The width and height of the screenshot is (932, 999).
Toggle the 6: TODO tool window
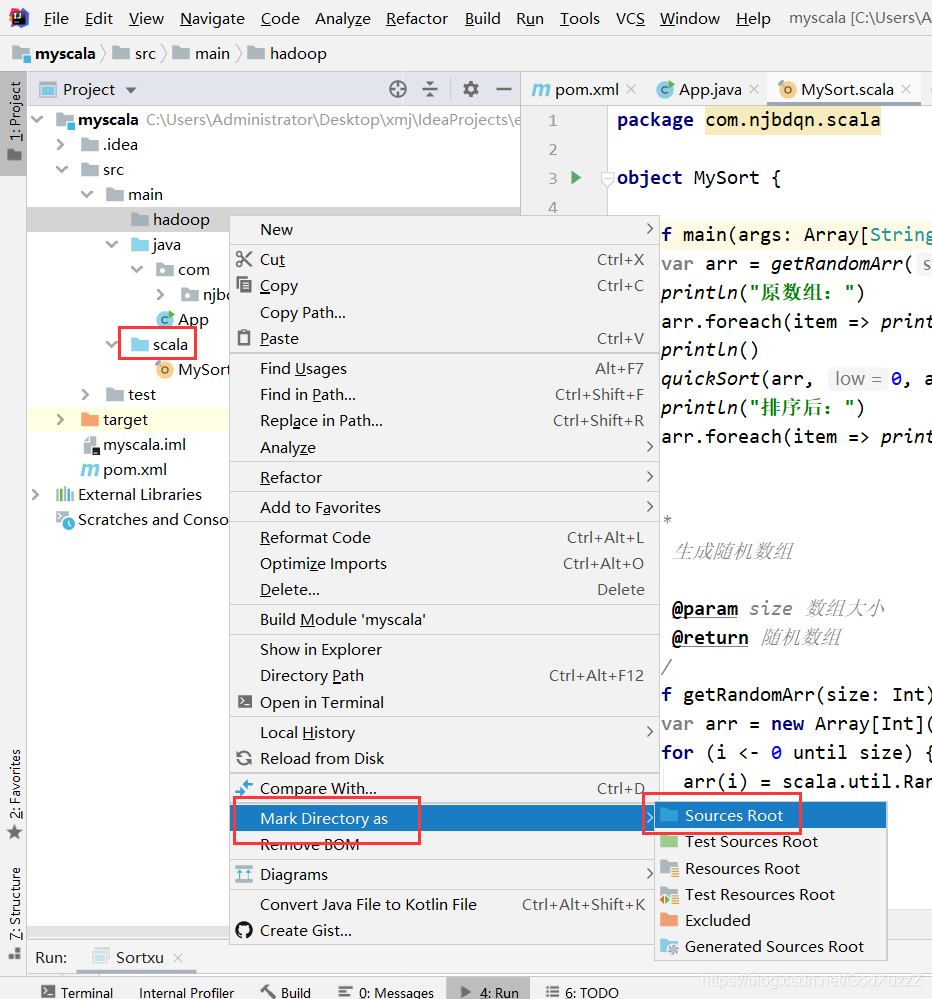pos(582,991)
